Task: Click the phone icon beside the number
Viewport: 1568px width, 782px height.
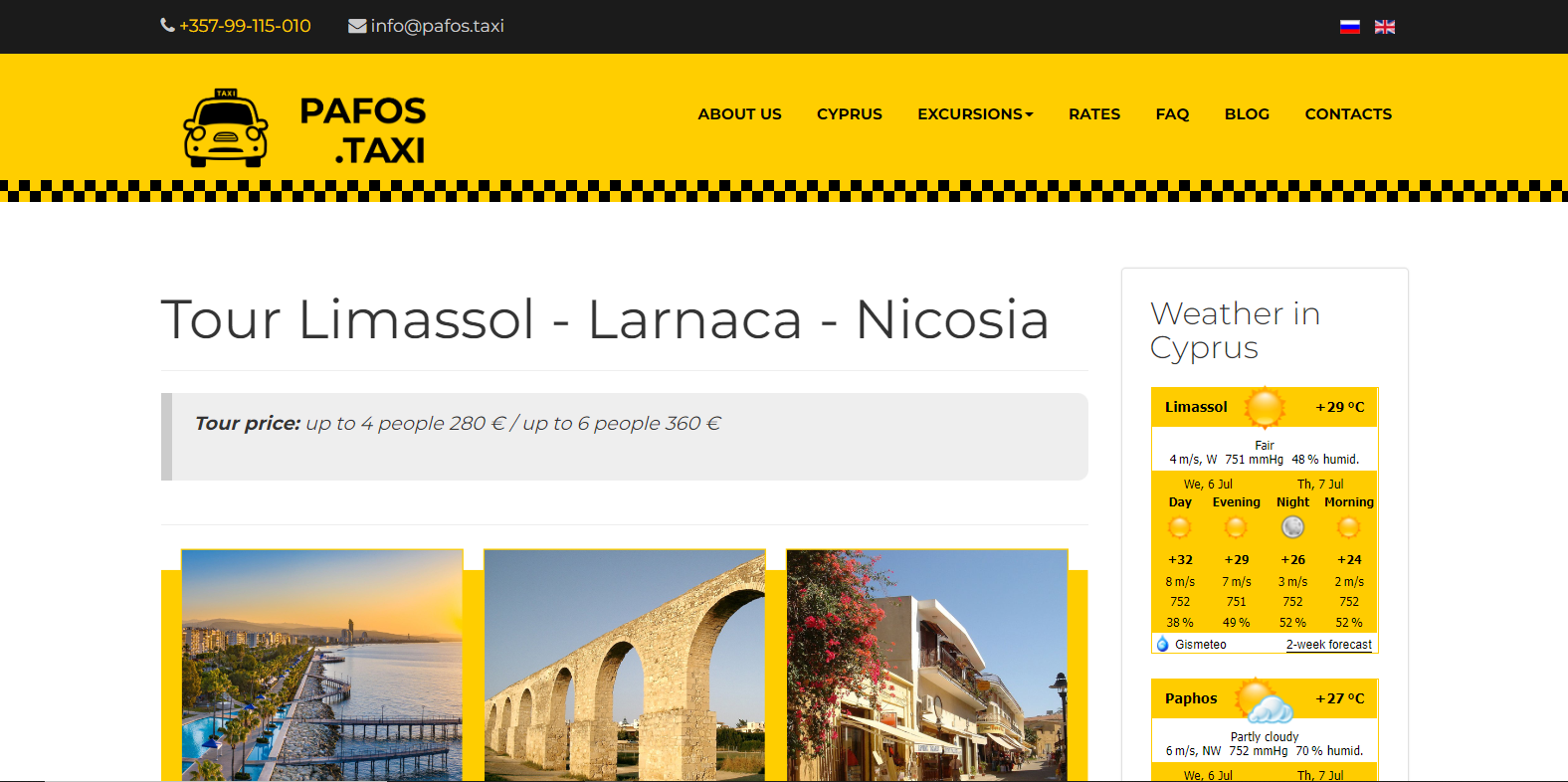Action: click(x=167, y=25)
